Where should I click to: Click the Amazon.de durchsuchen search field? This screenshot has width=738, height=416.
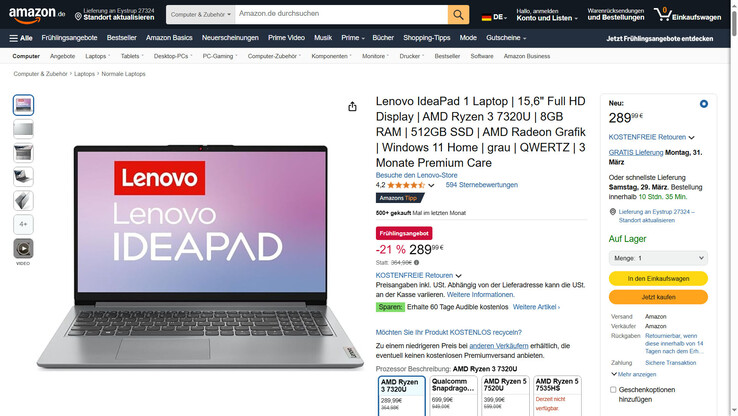point(341,15)
